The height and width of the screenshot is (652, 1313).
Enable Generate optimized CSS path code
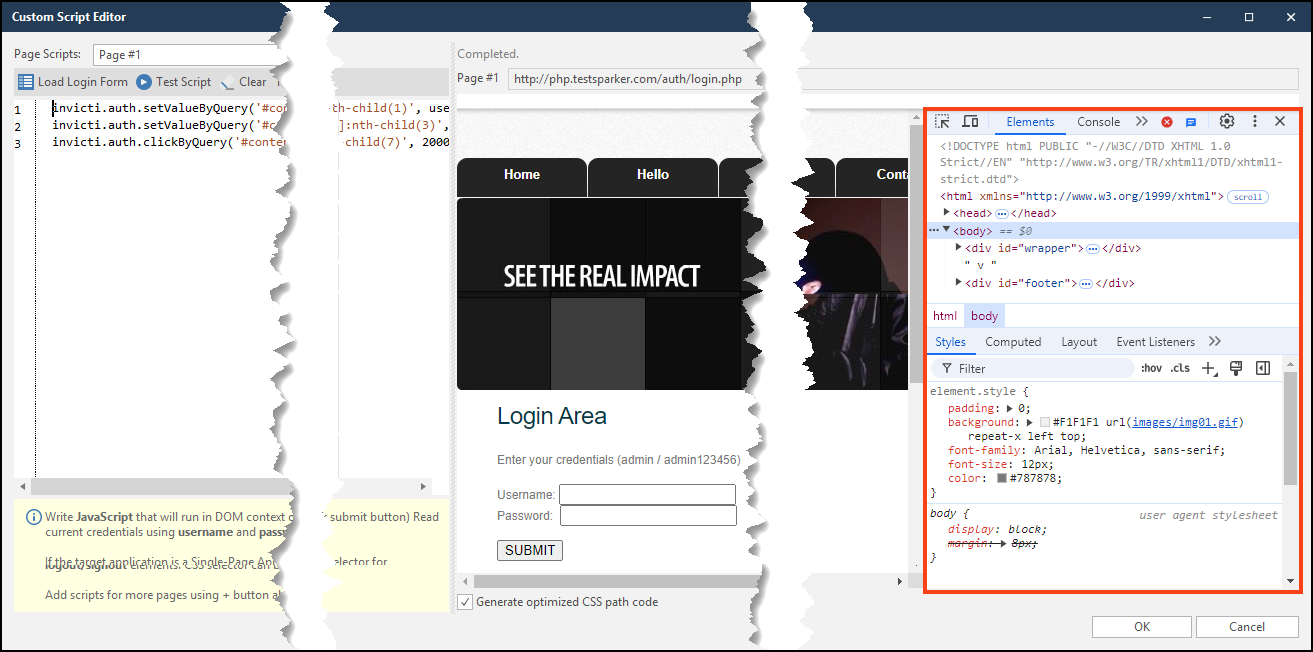click(466, 601)
